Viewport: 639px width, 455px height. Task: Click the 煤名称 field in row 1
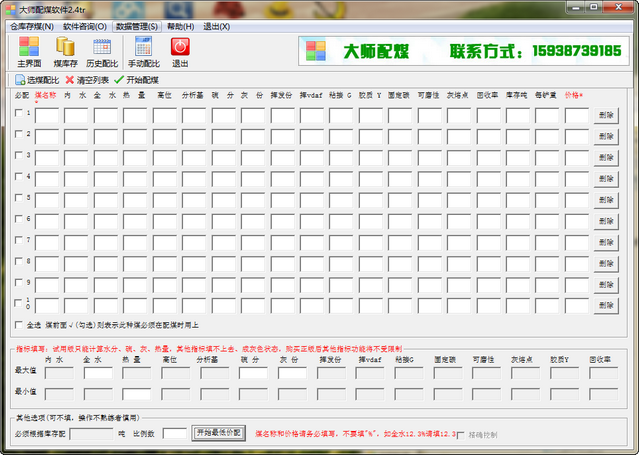pyautogui.click(x=47, y=115)
